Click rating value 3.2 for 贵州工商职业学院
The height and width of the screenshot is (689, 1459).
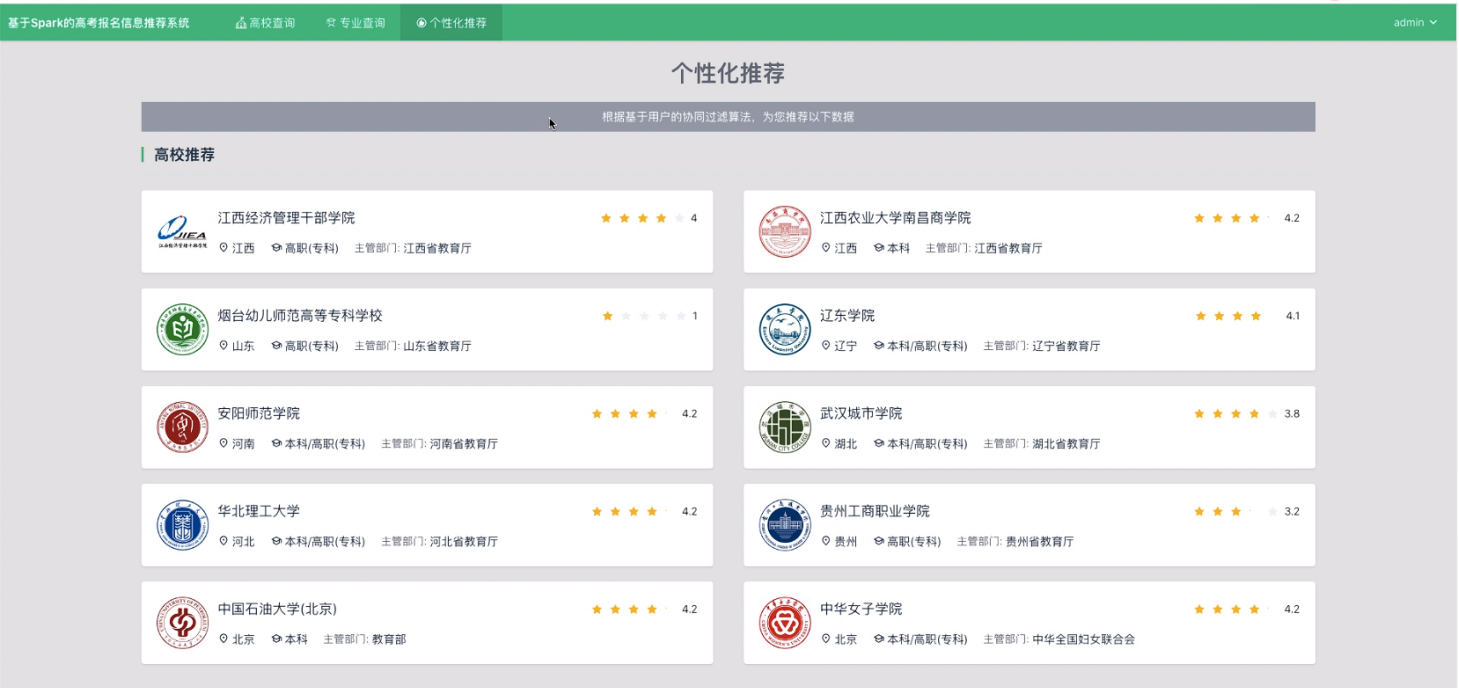(x=1292, y=512)
